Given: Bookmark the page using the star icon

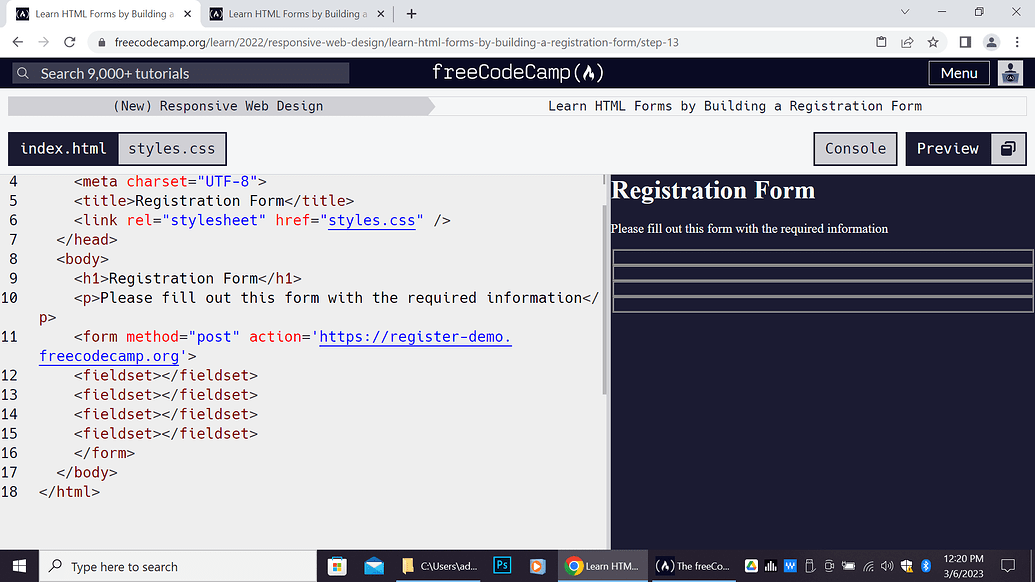Looking at the screenshot, I should coord(931,42).
